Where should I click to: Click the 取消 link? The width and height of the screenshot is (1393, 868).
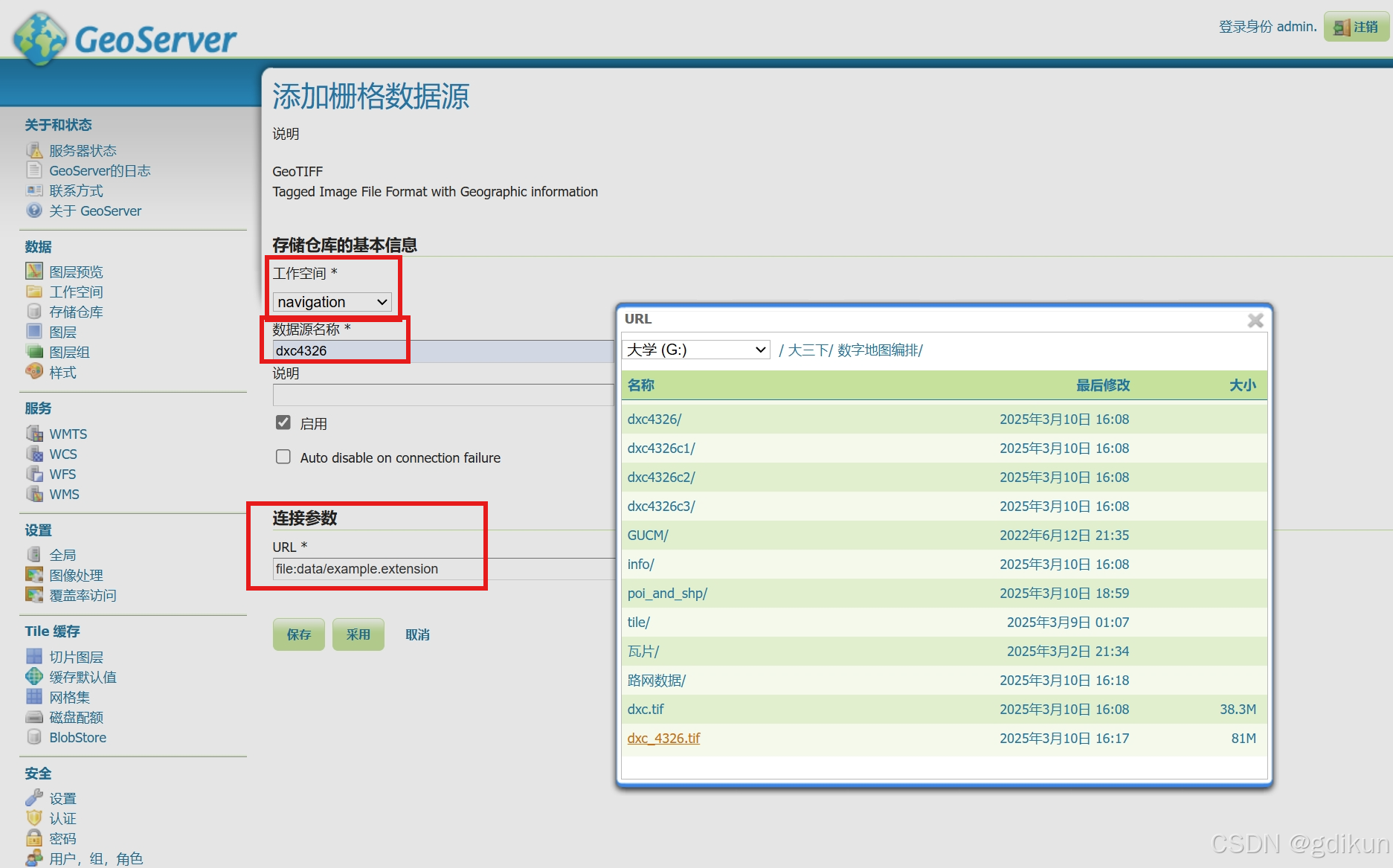pyautogui.click(x=418, y=634)
